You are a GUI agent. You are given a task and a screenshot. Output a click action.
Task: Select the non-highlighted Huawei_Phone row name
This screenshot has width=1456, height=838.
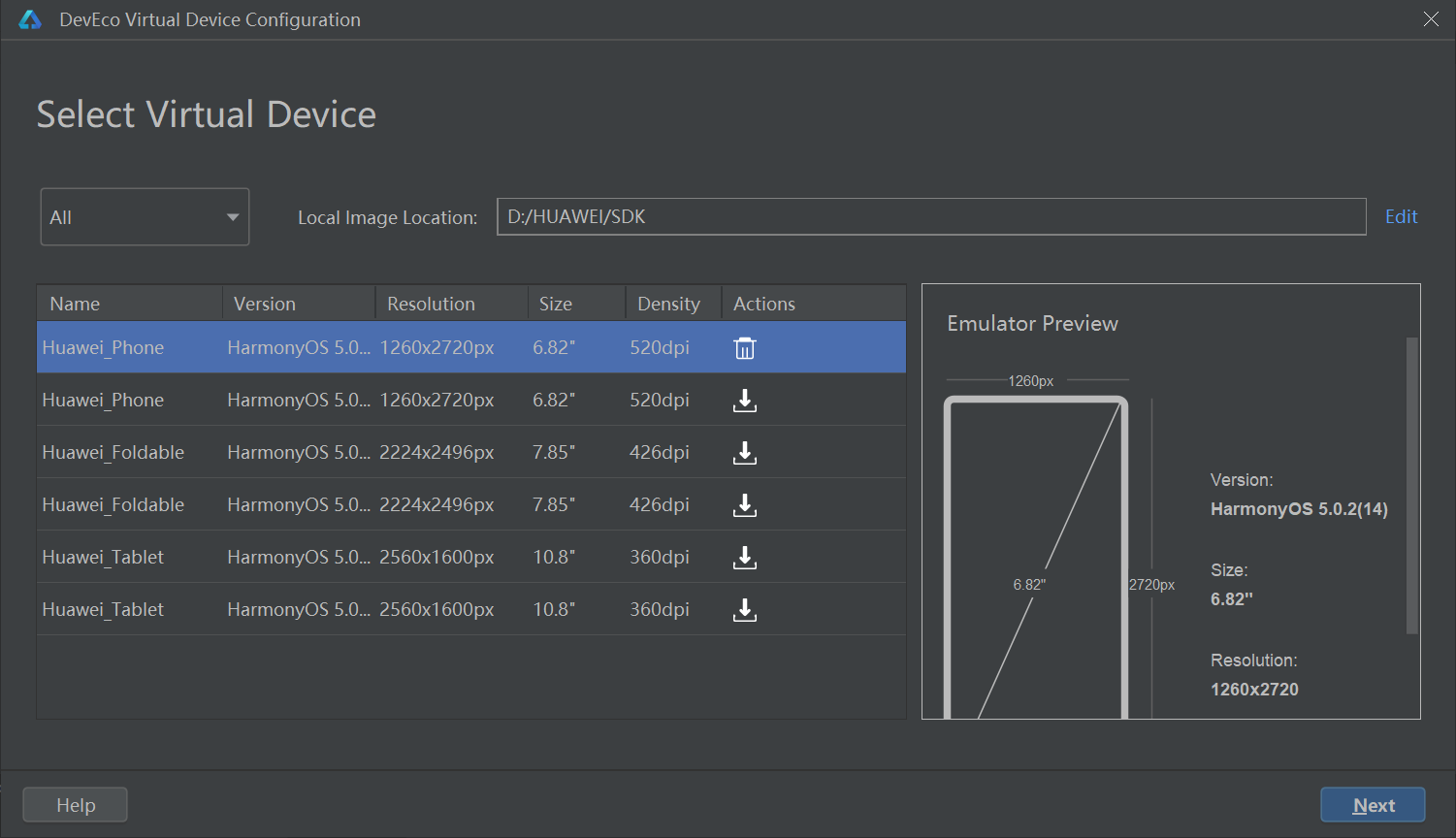103,401
